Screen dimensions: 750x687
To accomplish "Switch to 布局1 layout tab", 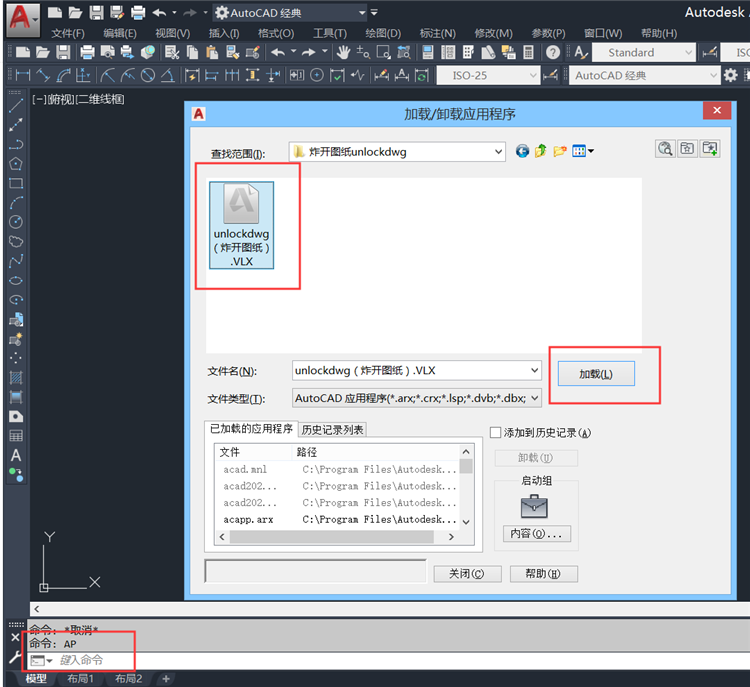I will pyautogui.click(x=80, y=678).
